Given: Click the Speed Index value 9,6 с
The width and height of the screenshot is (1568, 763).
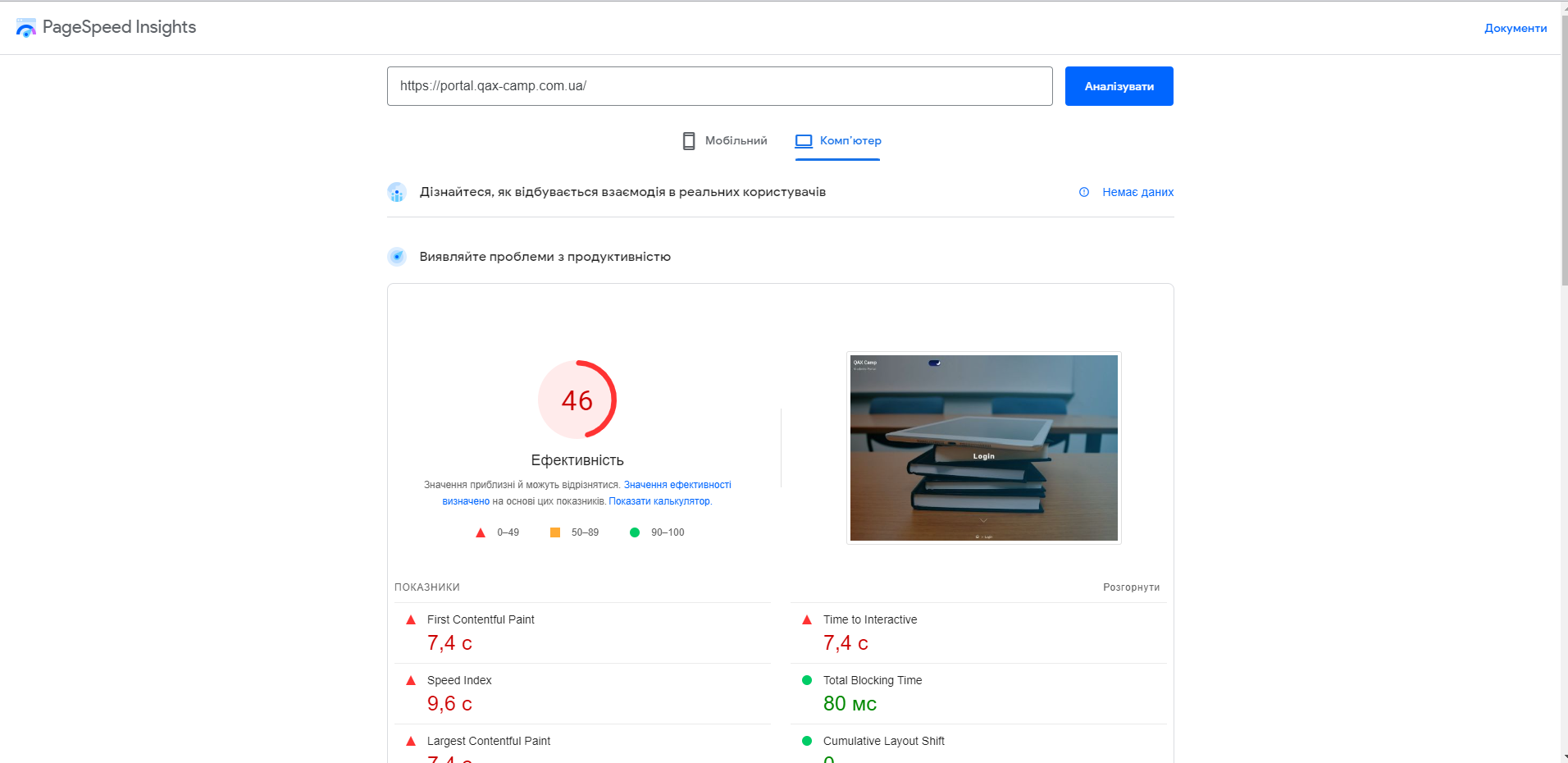Looking at the screenshot, I should tap(449, 704).
